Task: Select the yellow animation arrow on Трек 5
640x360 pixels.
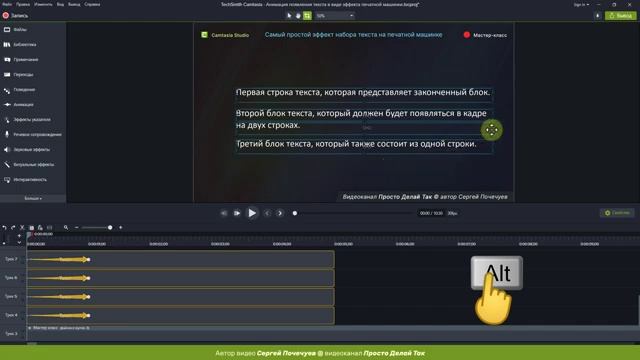Action: [60, 297]
